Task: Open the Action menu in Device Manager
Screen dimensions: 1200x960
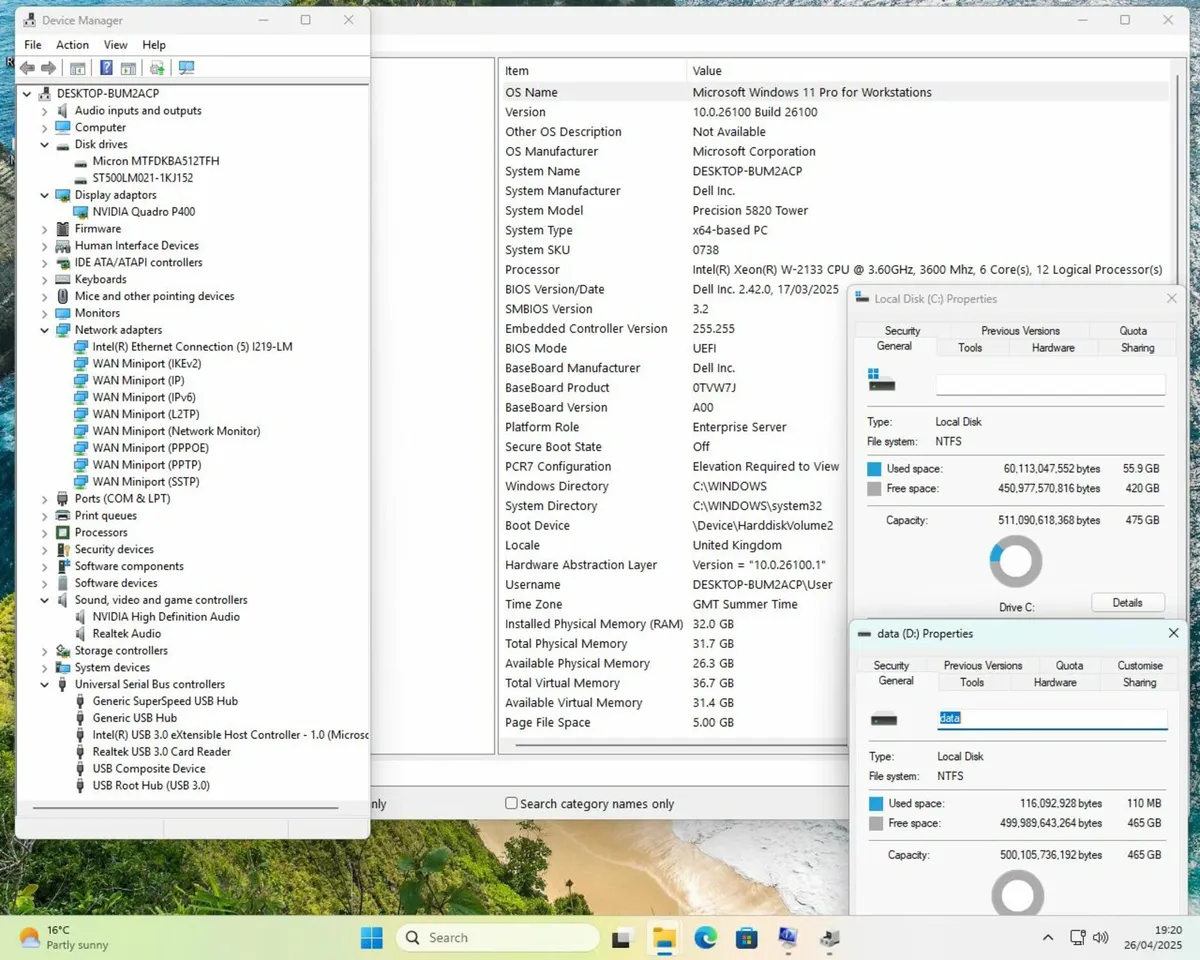Action: [x=72, y=45]
